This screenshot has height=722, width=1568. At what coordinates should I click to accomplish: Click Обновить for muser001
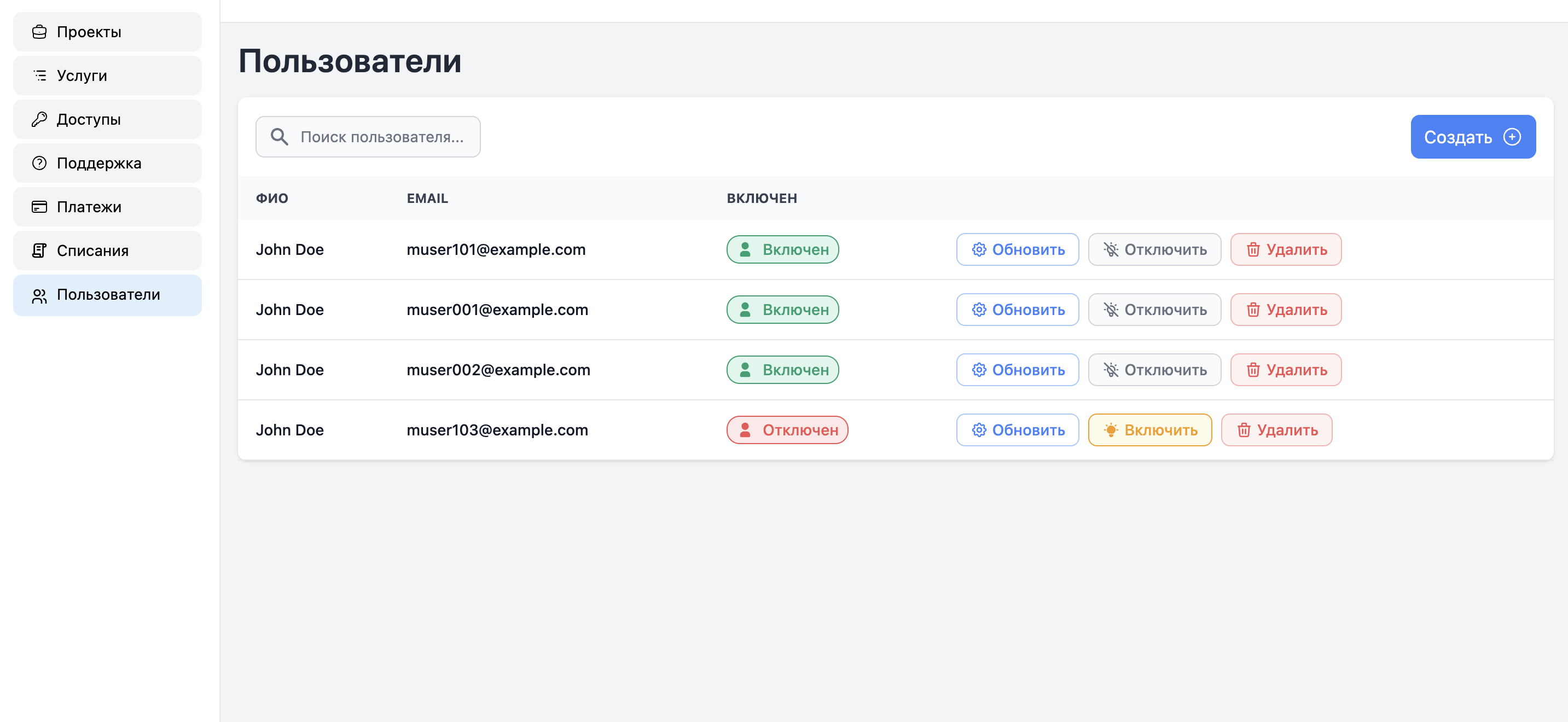1017,310
